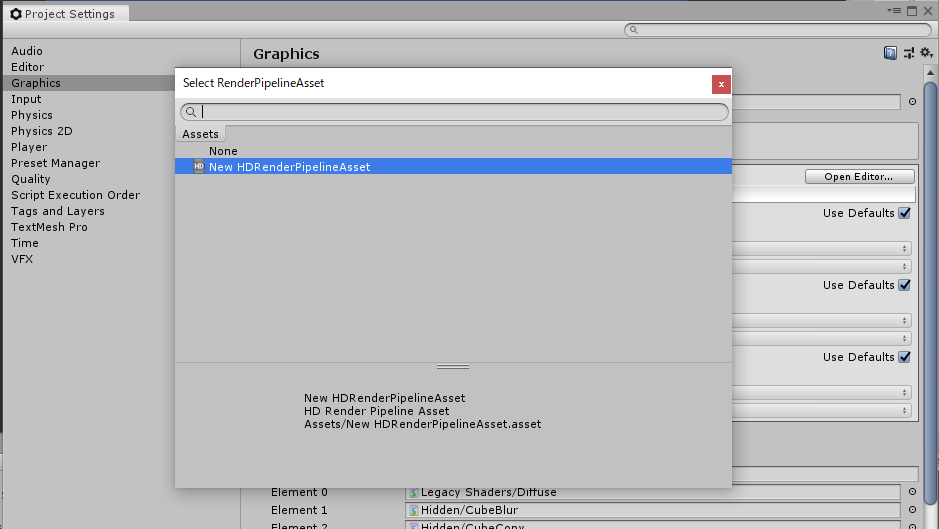Click the Element 1 label
Image resolution: width=939 pixels, height=529 pixels.
(x=299, y=510)
